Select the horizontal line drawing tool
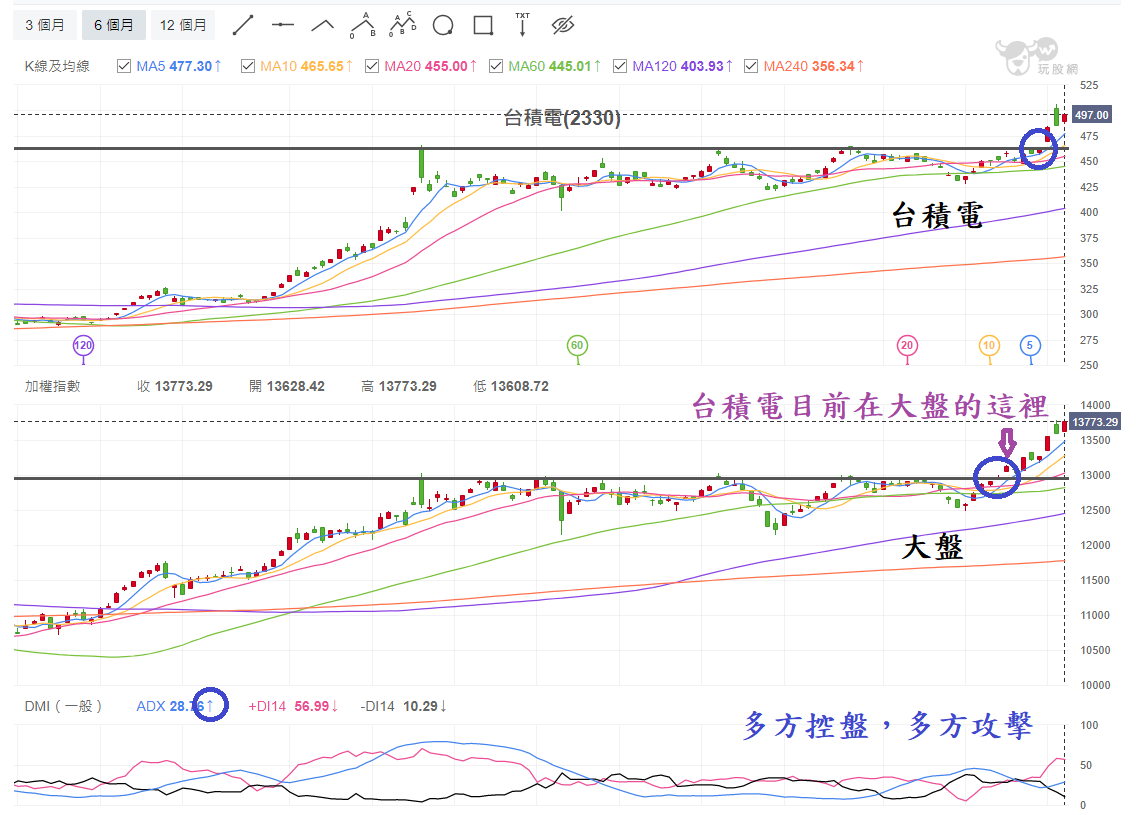Viewport: 1137px width, 815px height. pyautogui.click(x=283, y=25)
